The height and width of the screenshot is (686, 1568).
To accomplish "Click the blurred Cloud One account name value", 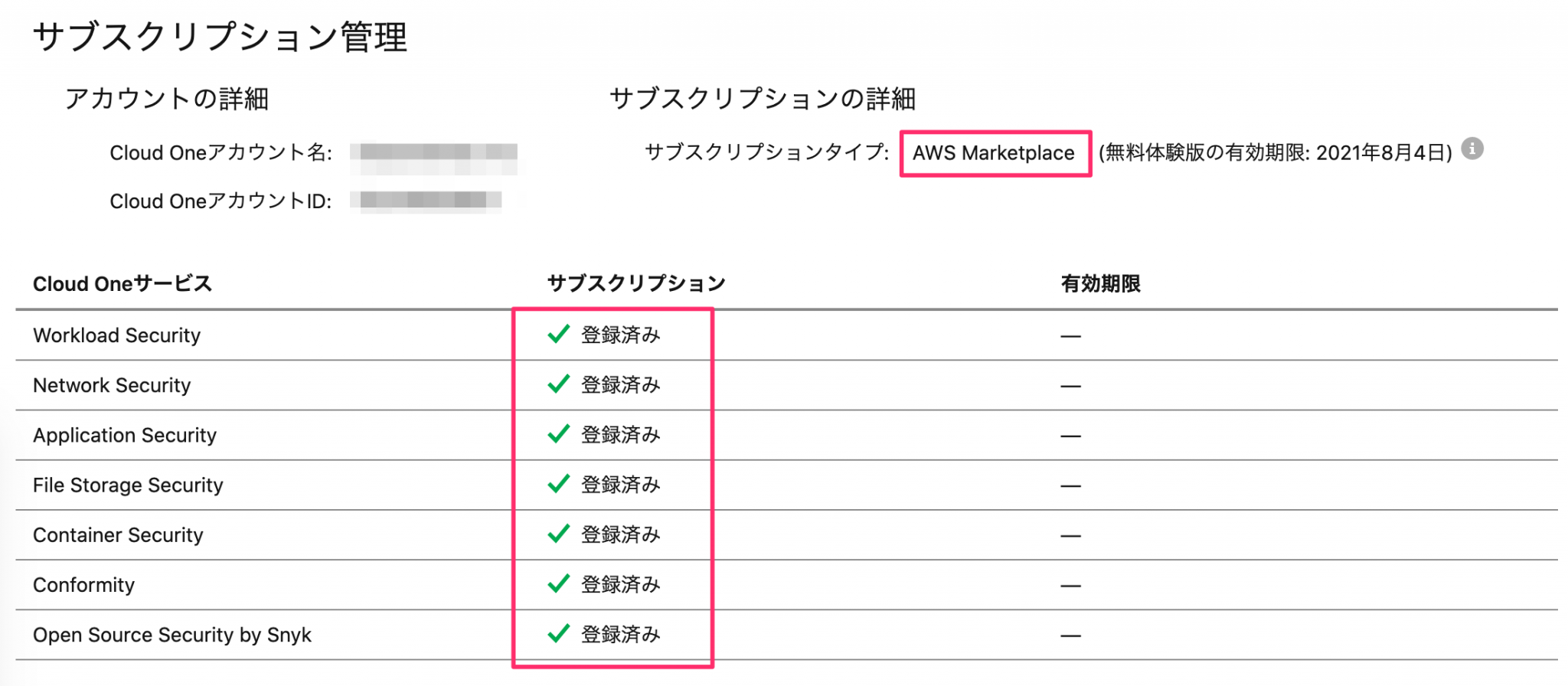I will coord(433,153).
